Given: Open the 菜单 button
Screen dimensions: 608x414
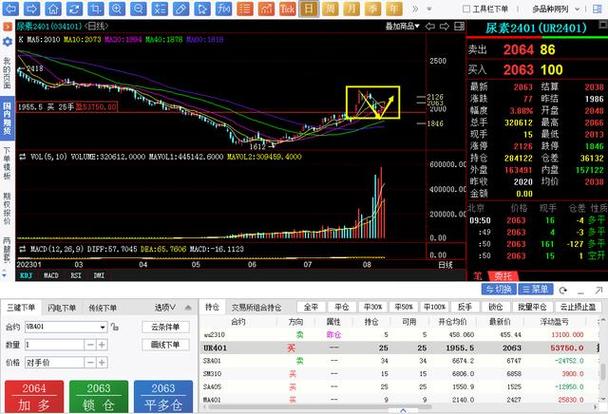Looking at the screenshot, I should (x=535, y=289).
